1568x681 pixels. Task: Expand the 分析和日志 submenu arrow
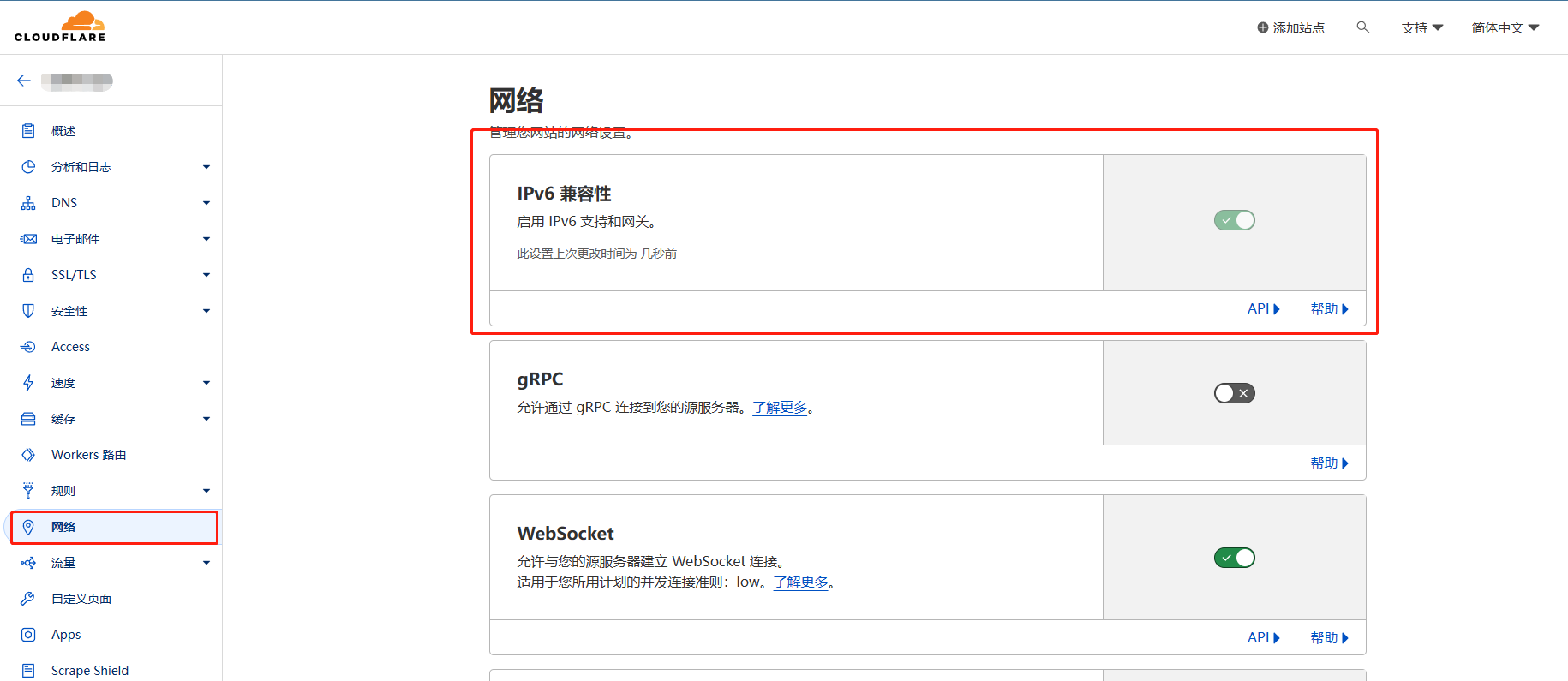[206, 167]
